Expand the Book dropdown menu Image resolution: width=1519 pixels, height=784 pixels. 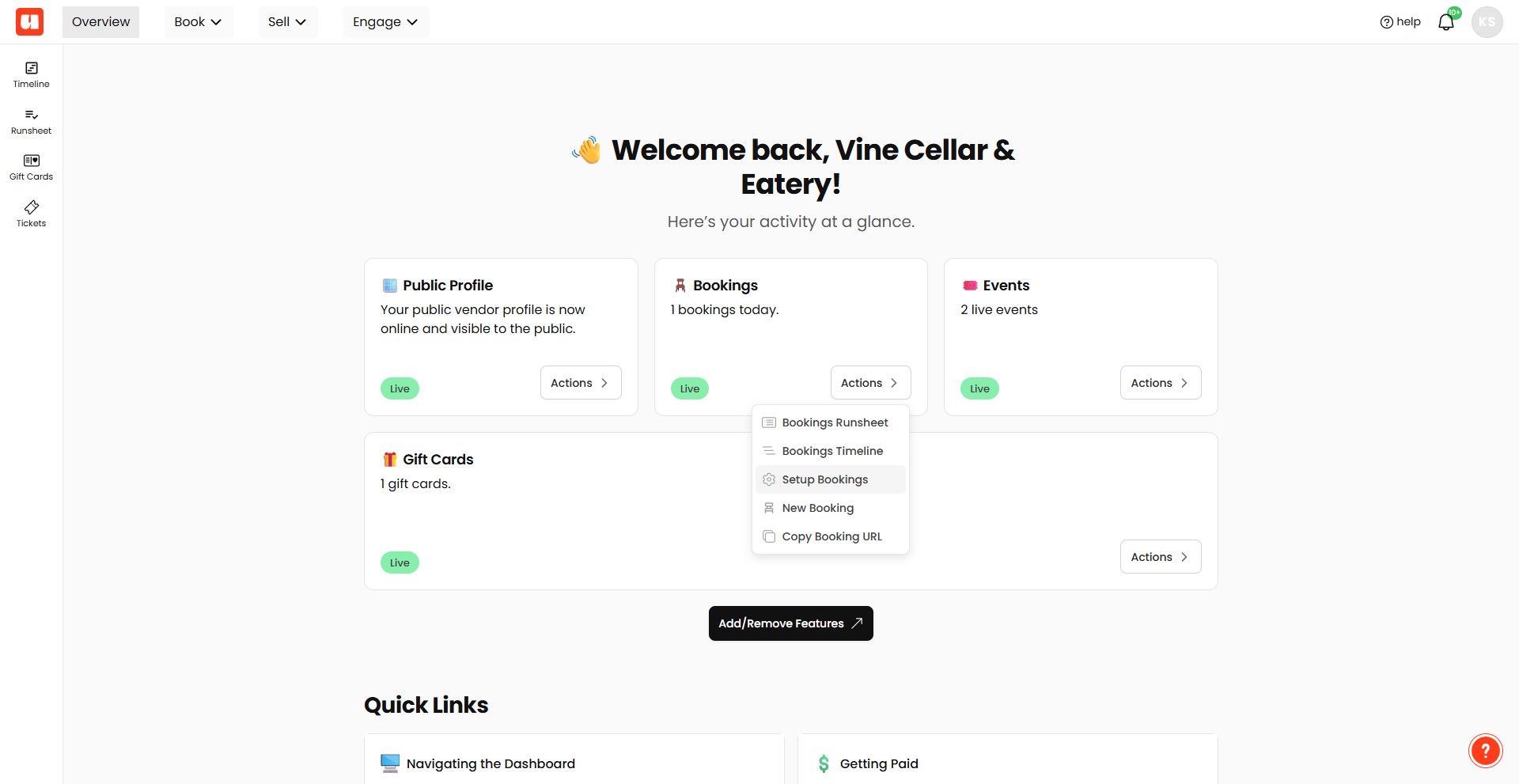click(198, 22)
